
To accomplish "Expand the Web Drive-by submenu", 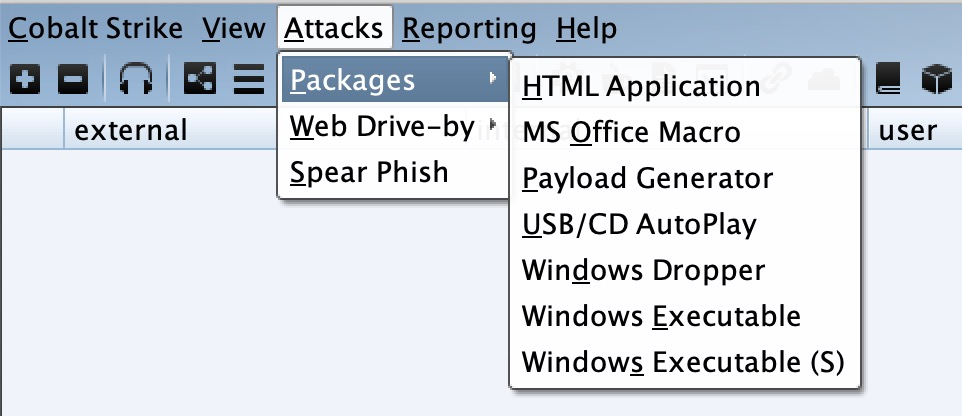I will pyautogui.click(x=393, y=127).
